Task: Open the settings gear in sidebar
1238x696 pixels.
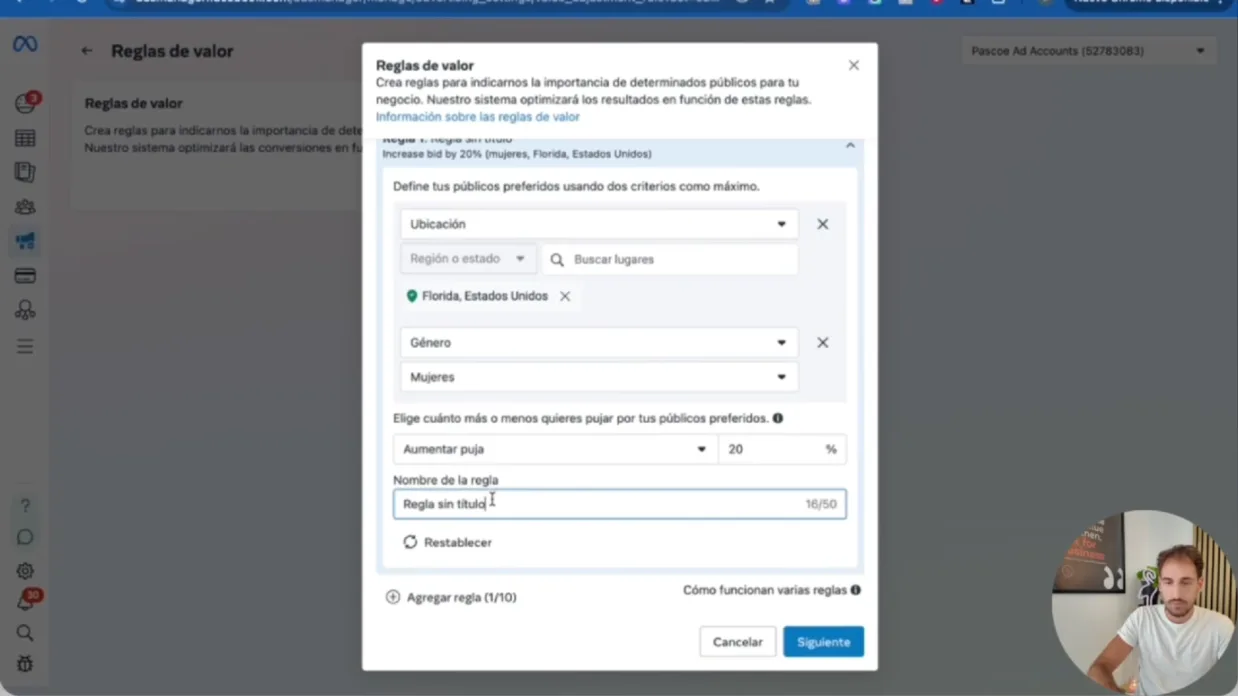Action: pos(25,571)
